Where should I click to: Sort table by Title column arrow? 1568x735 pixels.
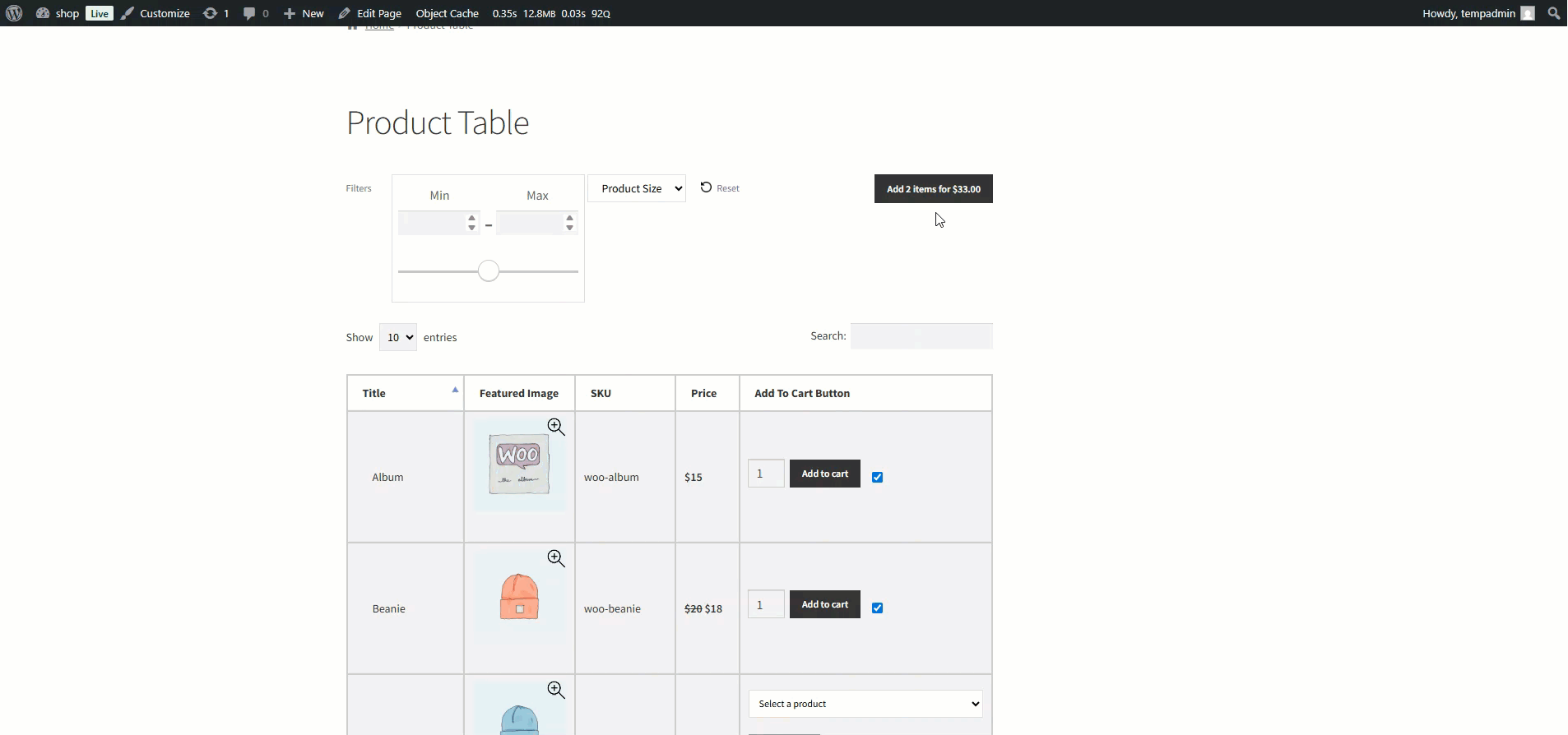coord(455,390)
